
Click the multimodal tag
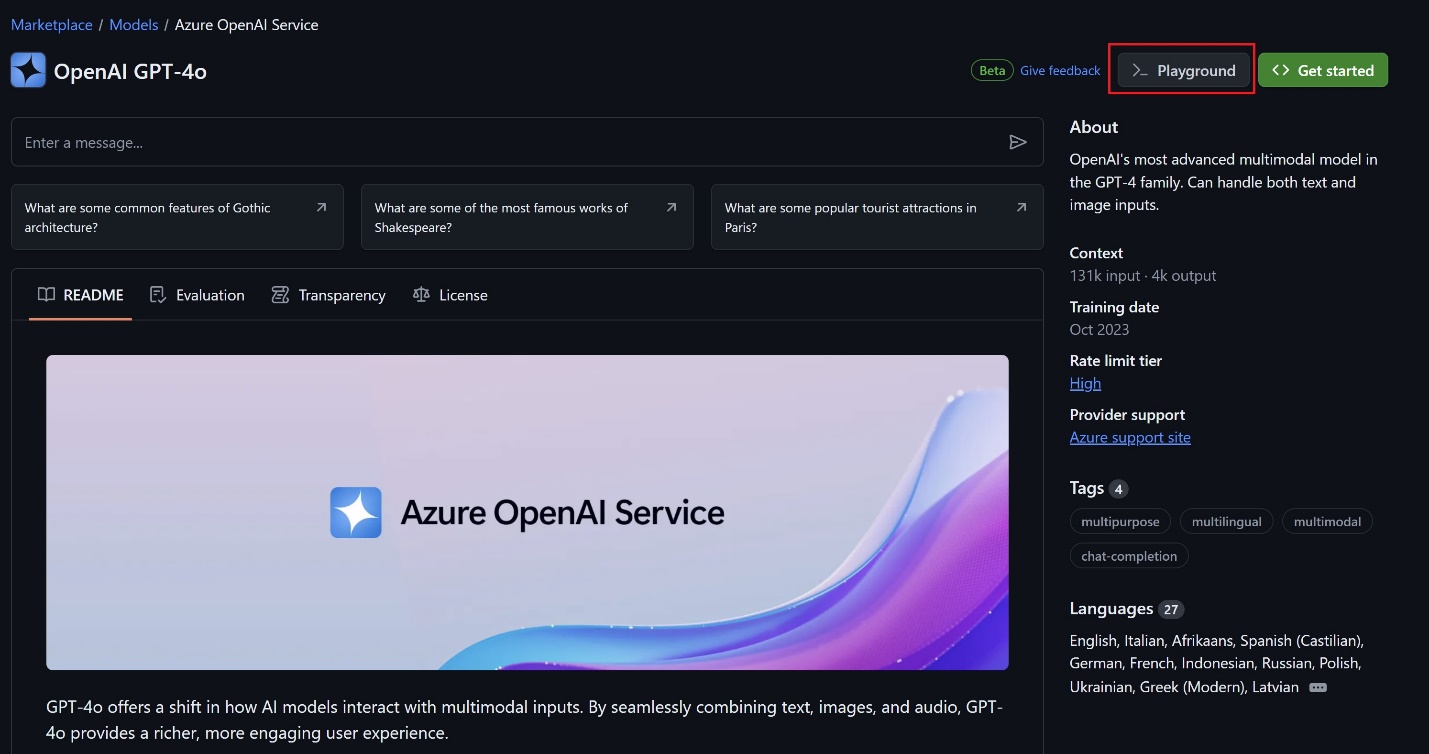tap(1327, 521)
